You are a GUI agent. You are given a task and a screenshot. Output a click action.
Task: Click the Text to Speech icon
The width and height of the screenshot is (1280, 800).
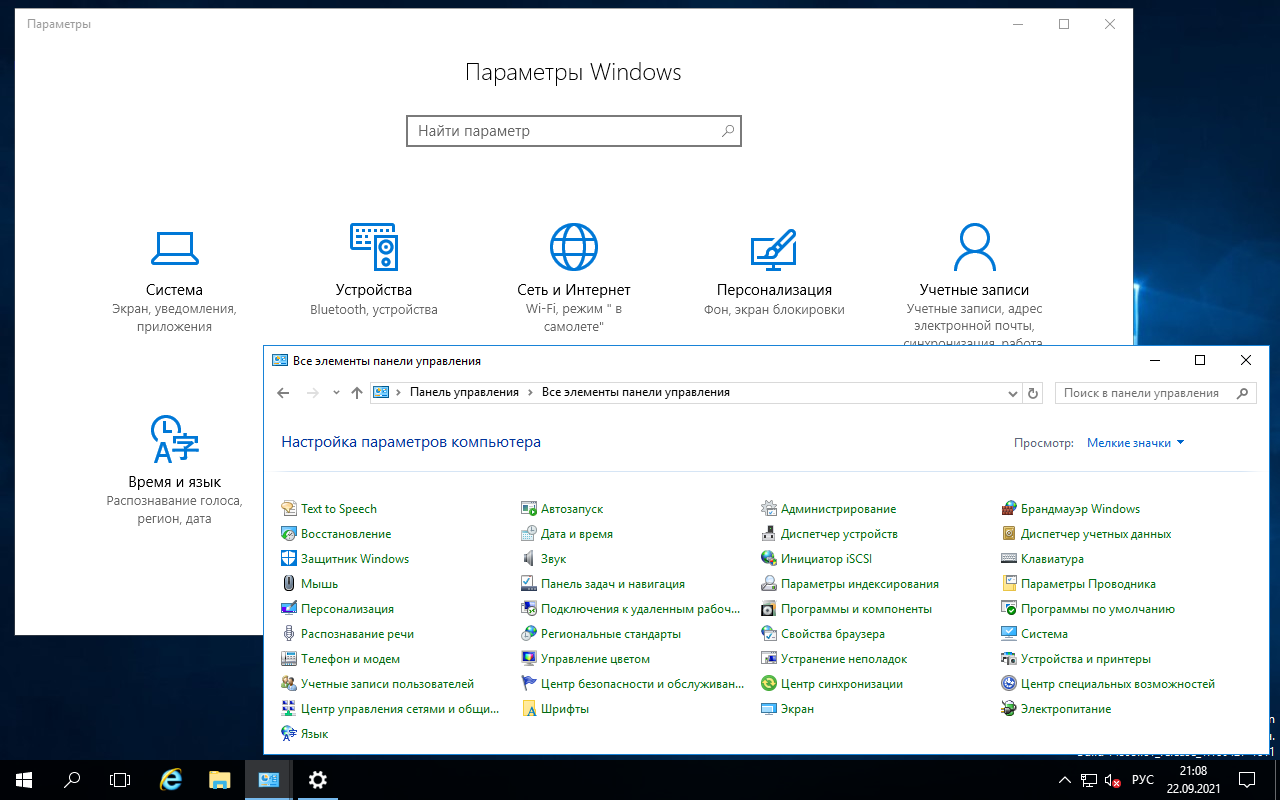pos(289,509)
